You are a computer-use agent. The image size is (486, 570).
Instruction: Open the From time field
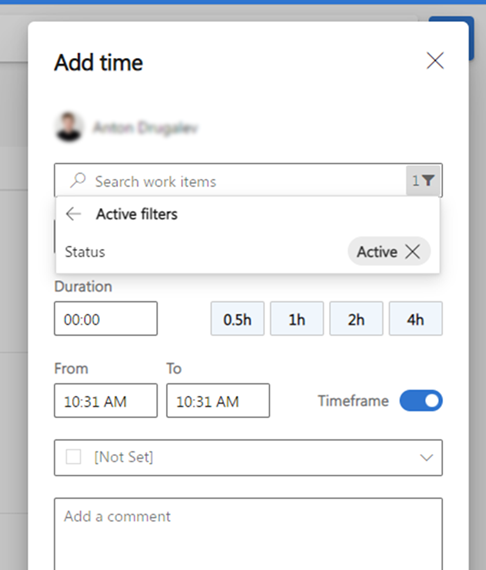pyautogui.click(x=106, y=400)
